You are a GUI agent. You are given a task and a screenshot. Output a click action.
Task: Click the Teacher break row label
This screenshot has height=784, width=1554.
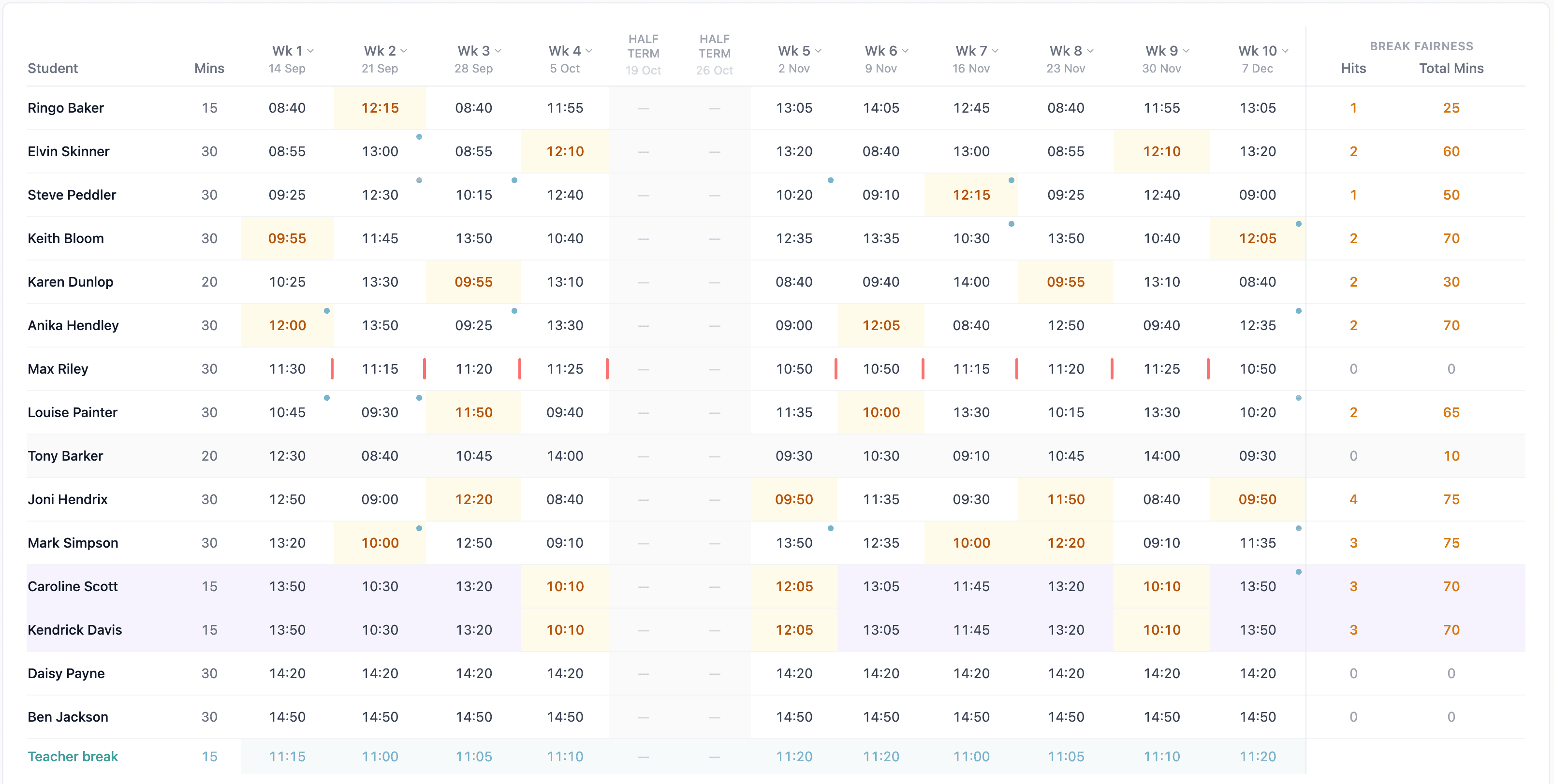pos(73,756)
